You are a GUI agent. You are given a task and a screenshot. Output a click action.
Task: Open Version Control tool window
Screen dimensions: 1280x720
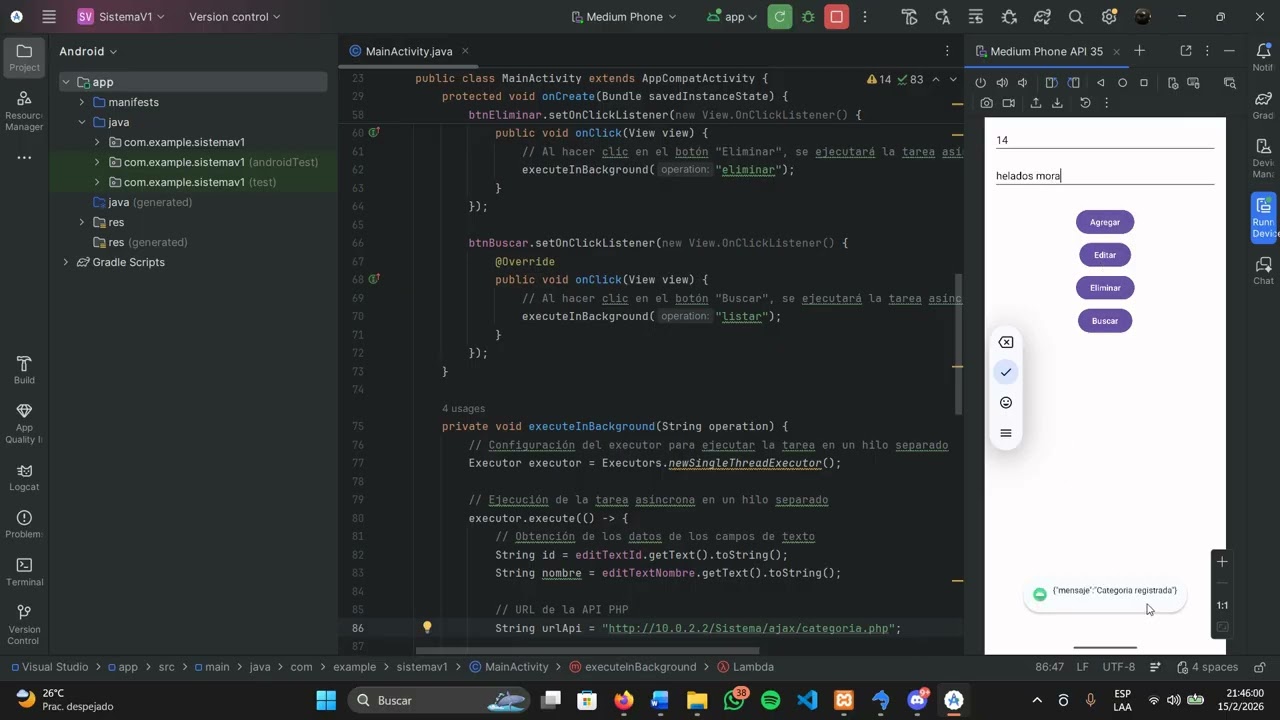tap(24, 625)
